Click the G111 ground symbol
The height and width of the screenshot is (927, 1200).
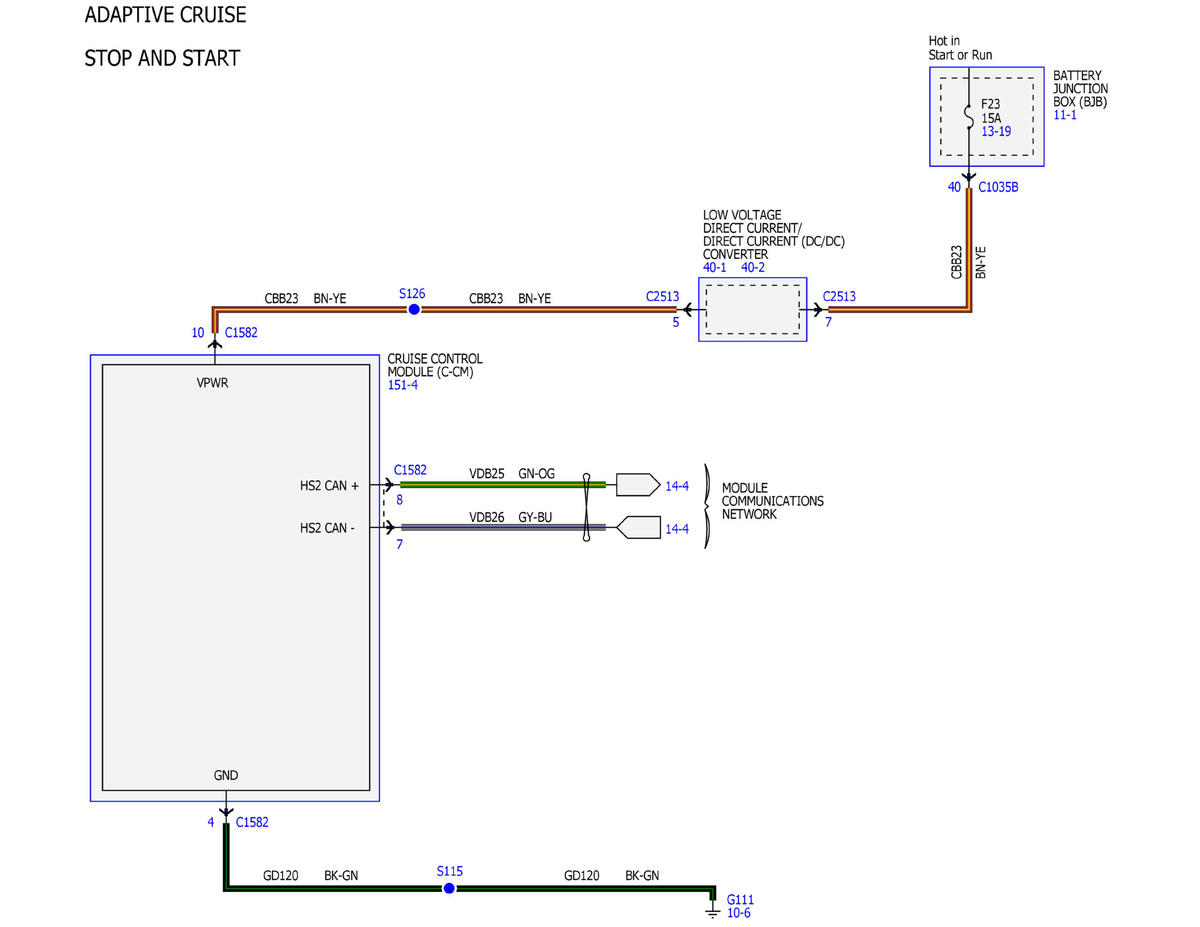click(x=713, y=910)
